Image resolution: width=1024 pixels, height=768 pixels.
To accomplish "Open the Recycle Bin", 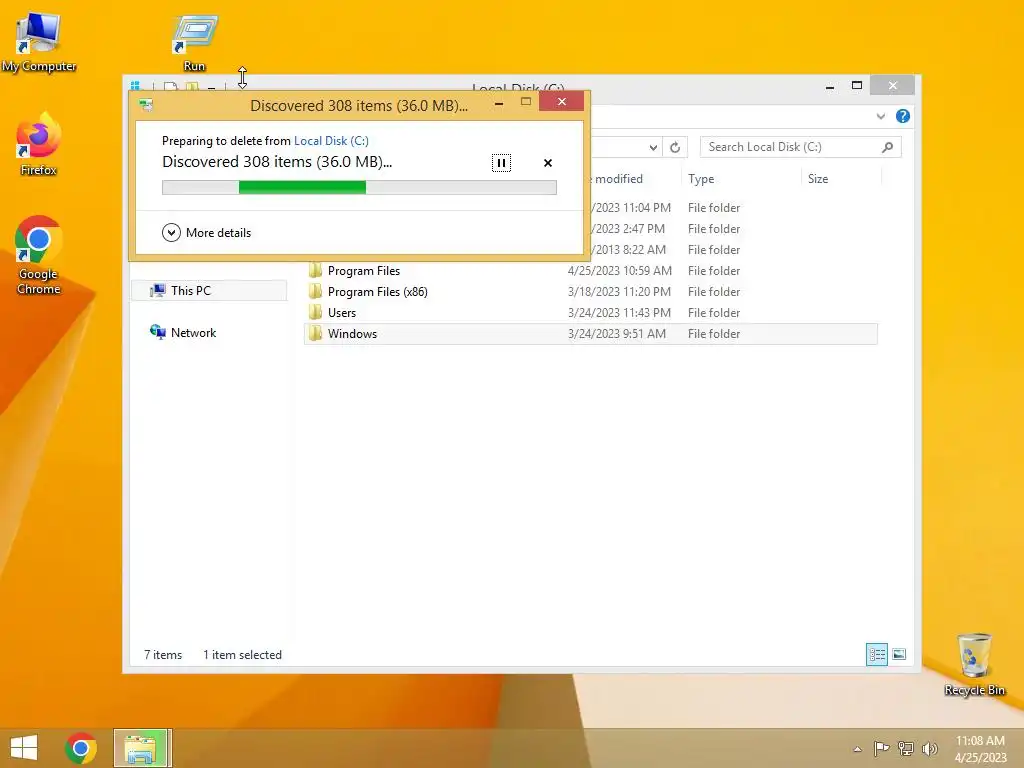I will click(974, 664).
